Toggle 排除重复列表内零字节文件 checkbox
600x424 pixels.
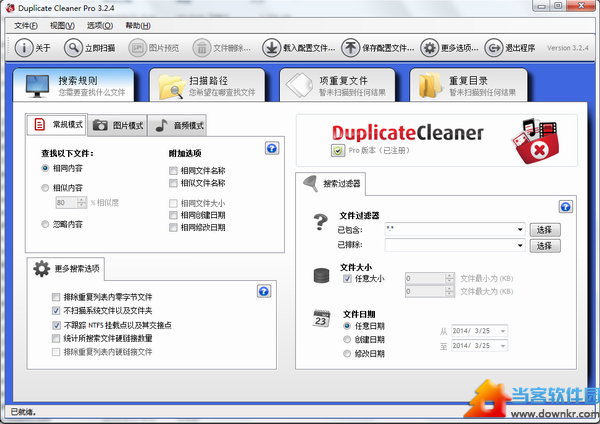pyautogui.click(x=56, y=297)
